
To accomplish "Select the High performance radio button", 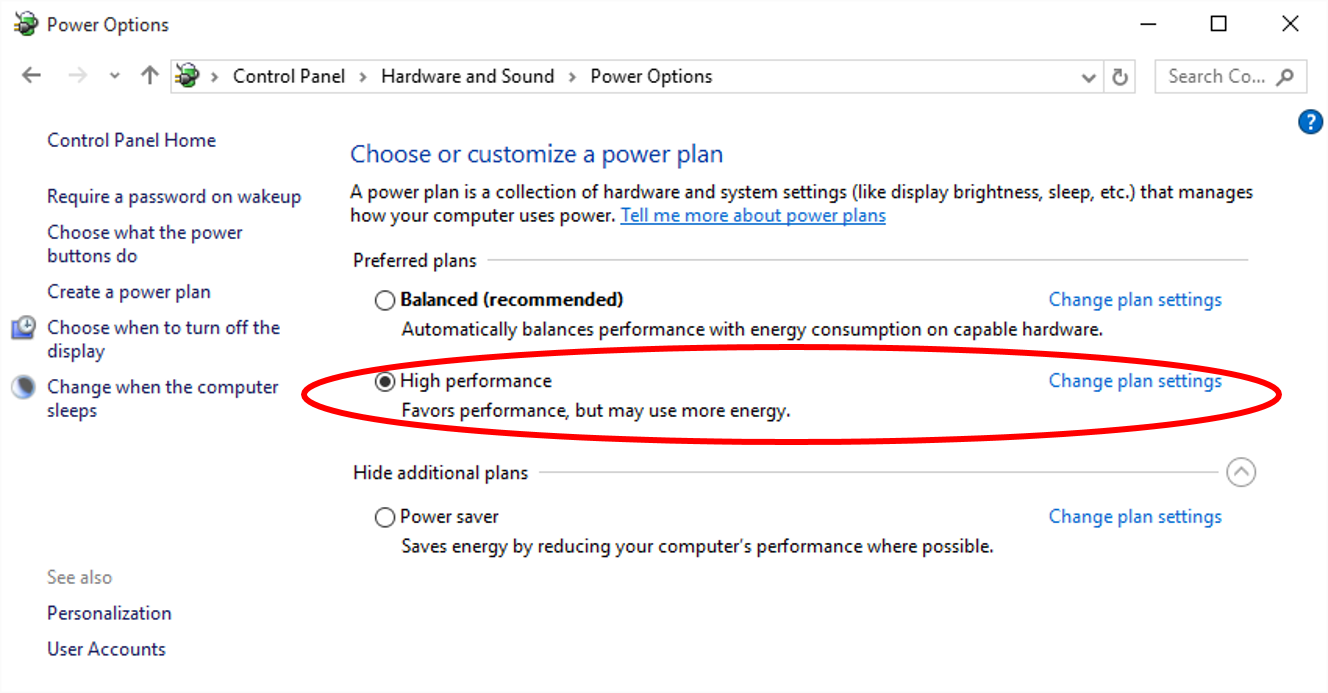I will point(385,381).
